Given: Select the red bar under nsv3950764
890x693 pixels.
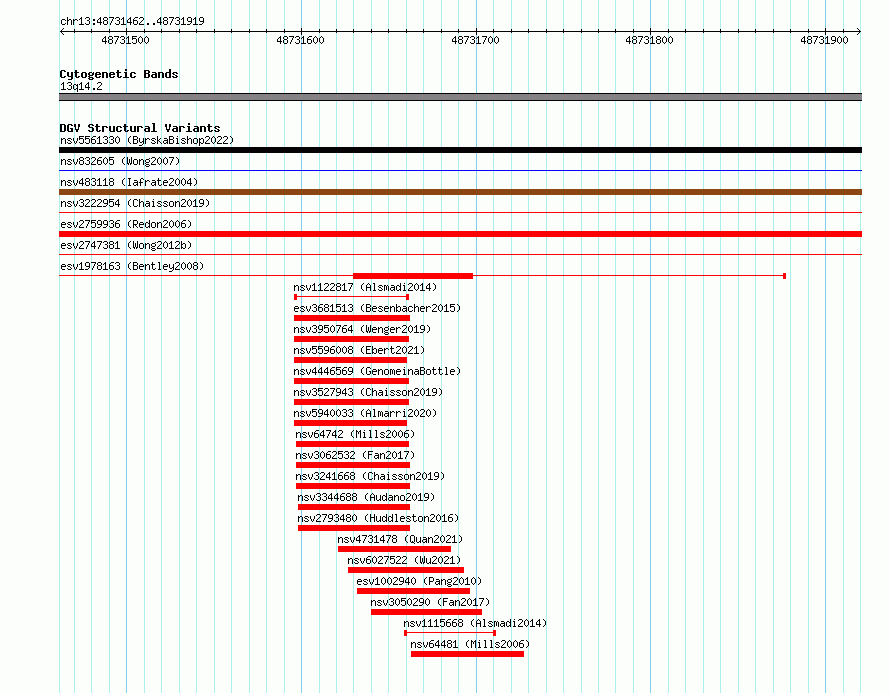Looking at the screenshot, I should click(351, 339).
